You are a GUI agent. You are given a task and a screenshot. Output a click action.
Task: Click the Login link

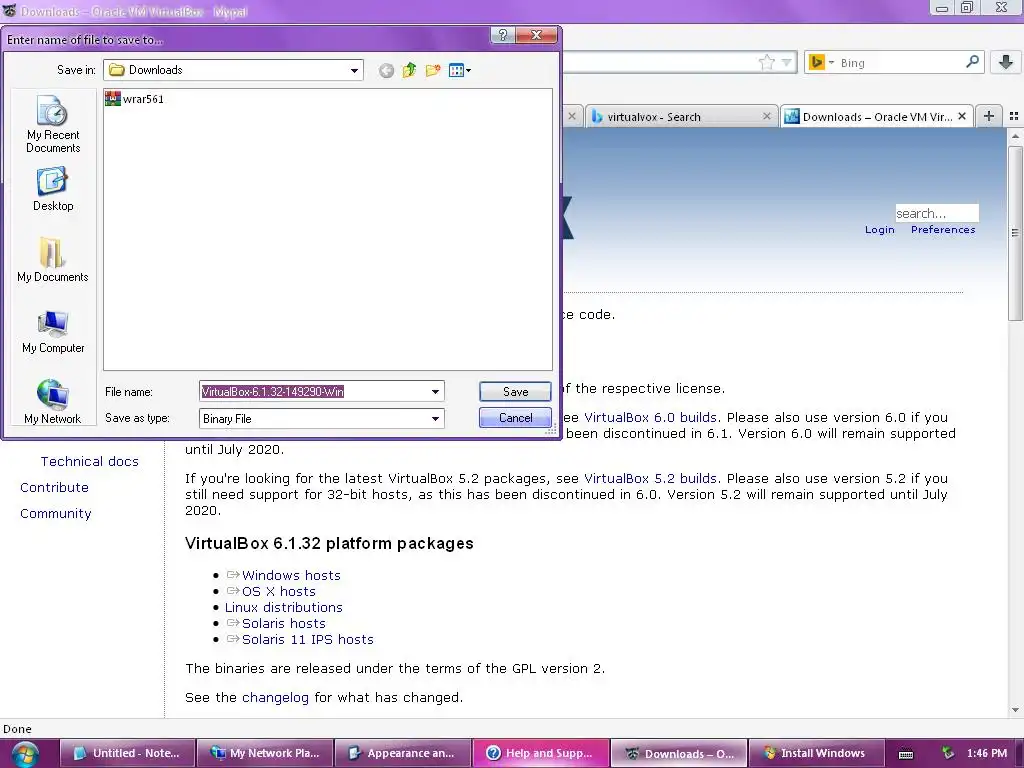[x=880, y=230]
